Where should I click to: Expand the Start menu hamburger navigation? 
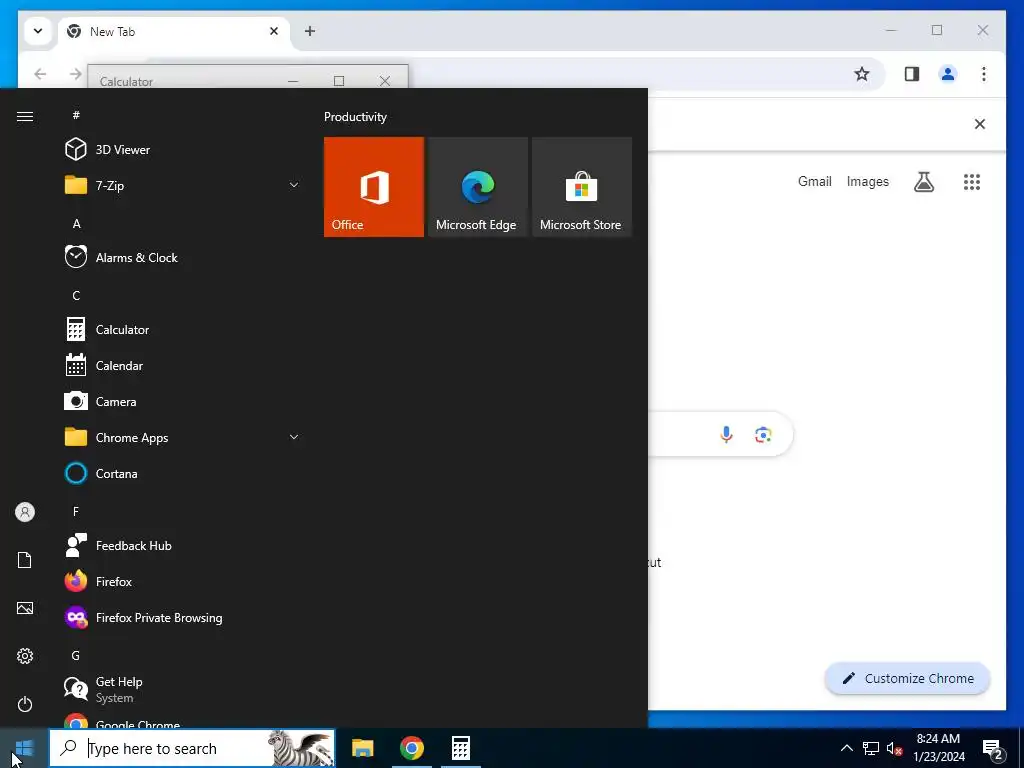pos(25,116)
